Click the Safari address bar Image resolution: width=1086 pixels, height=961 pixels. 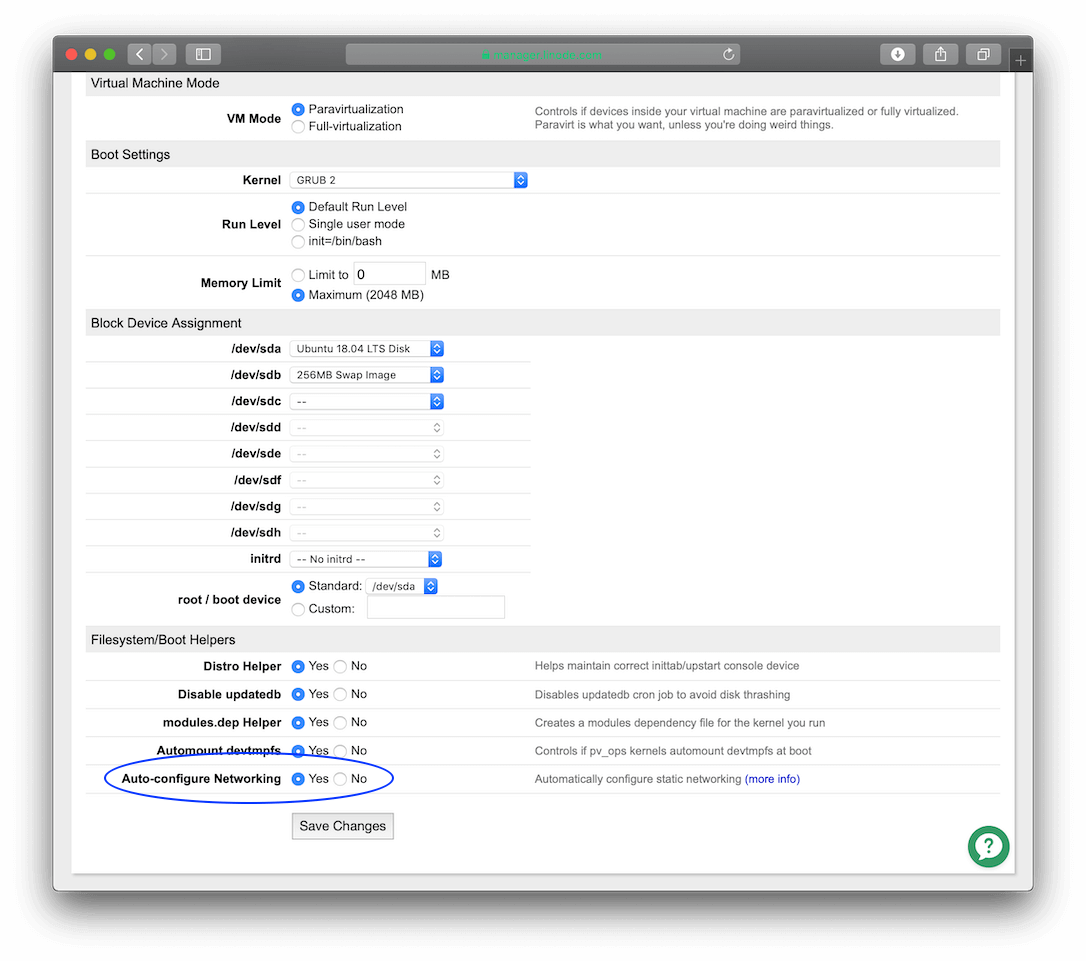[542, 54]
